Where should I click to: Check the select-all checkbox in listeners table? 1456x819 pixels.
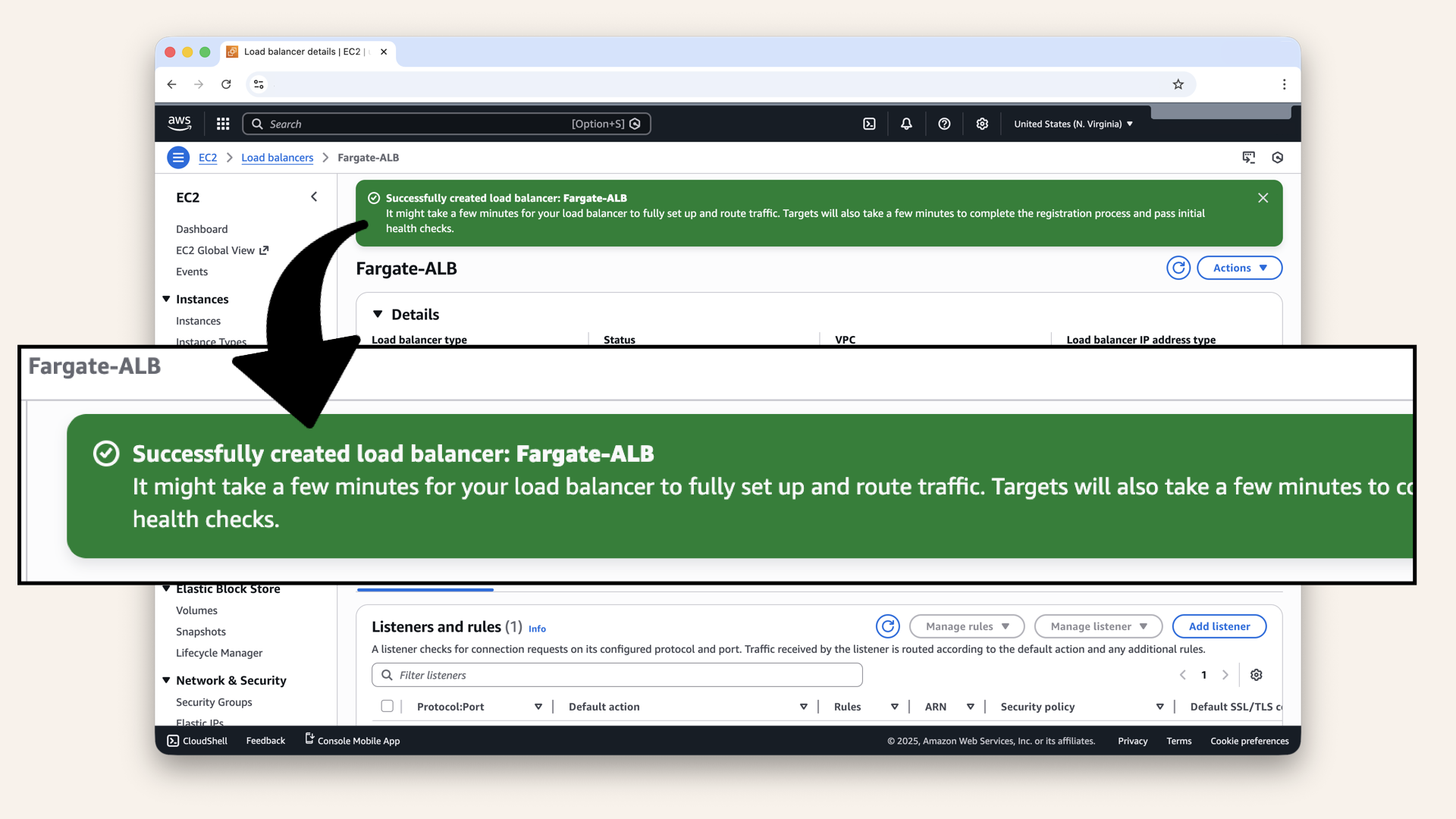pyautogui.click(x=387, y=706)
